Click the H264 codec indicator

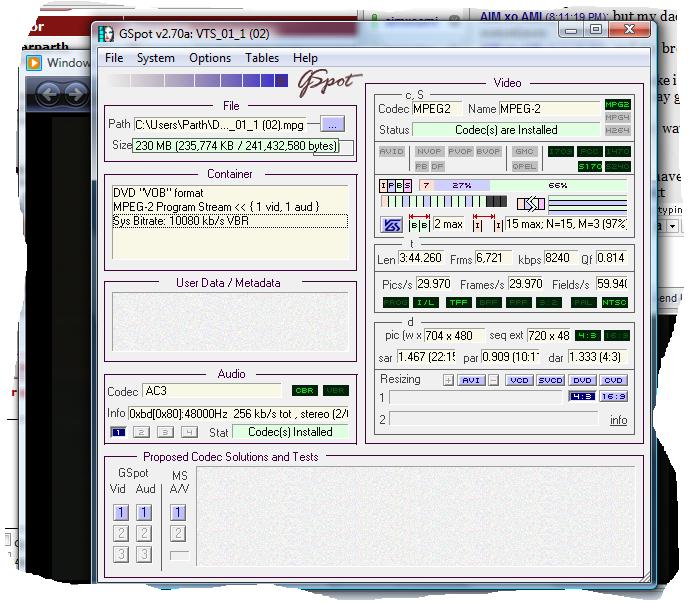(617, 130)
